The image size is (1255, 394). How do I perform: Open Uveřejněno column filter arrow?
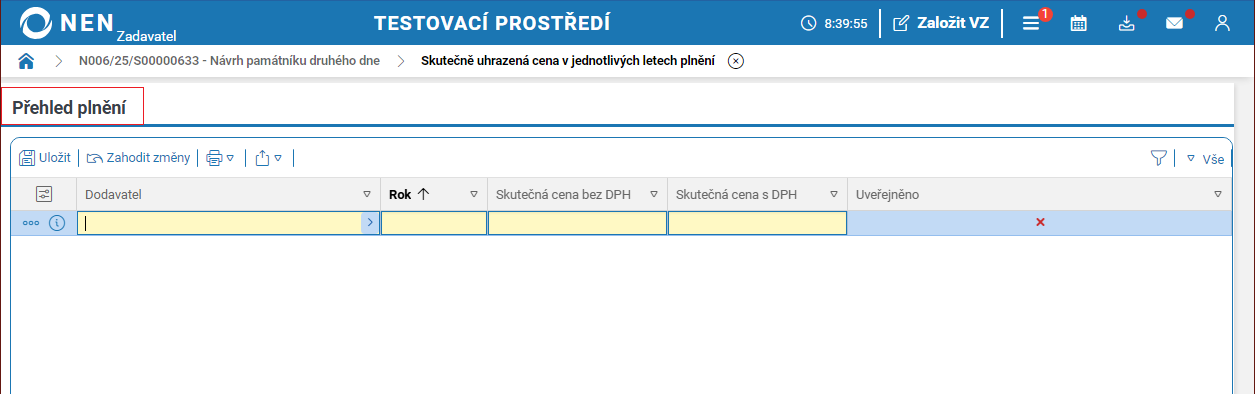point(1218,194)
